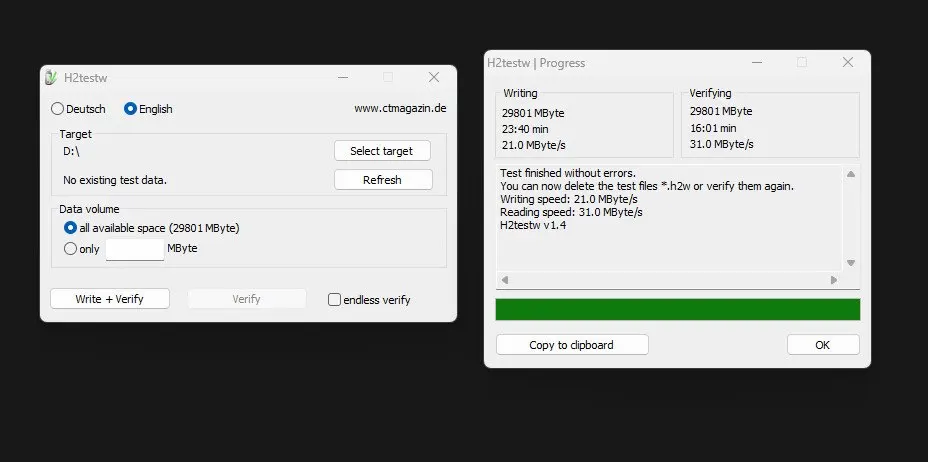Click the H2testw app icon in title bar

(51, 77)
